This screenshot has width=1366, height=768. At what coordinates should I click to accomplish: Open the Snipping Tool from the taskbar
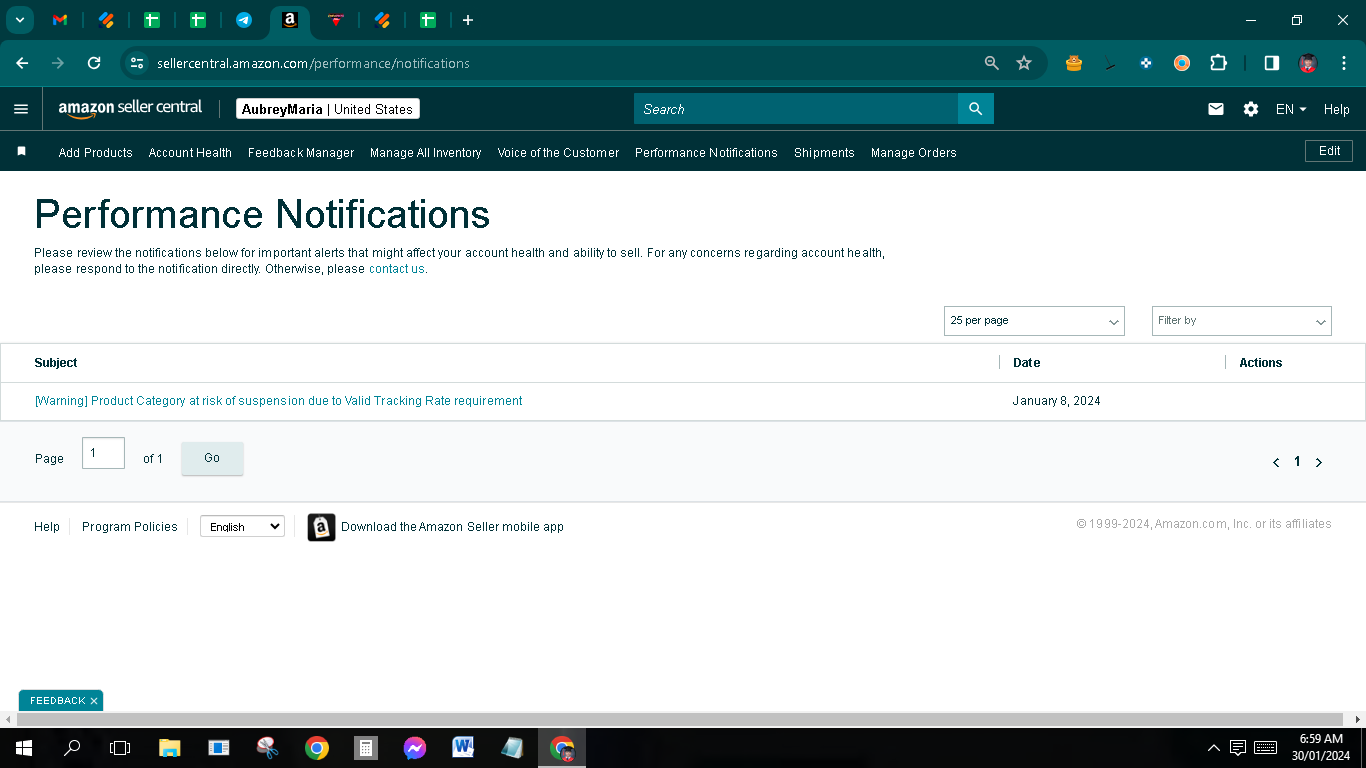[x=268, y=748]
